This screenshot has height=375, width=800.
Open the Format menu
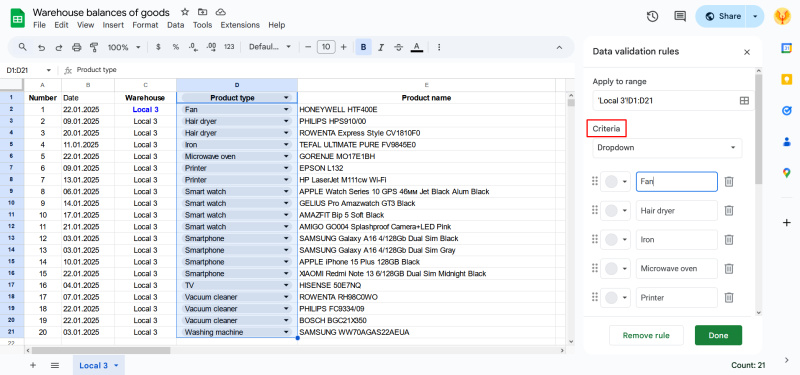pos(145,24)
